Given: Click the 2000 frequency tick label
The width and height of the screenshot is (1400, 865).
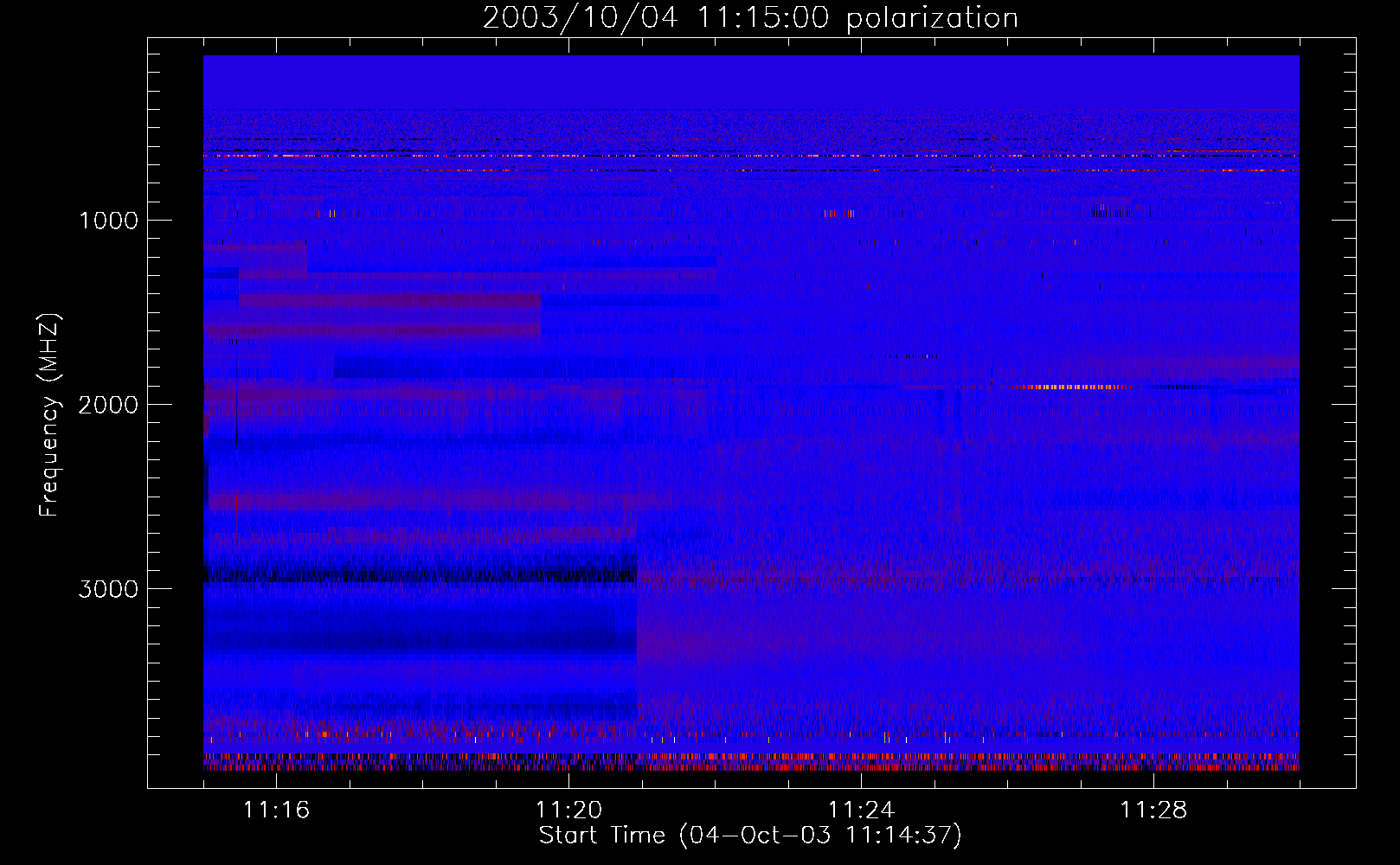Looking at the screenshot, I should (x=108, y=405).
